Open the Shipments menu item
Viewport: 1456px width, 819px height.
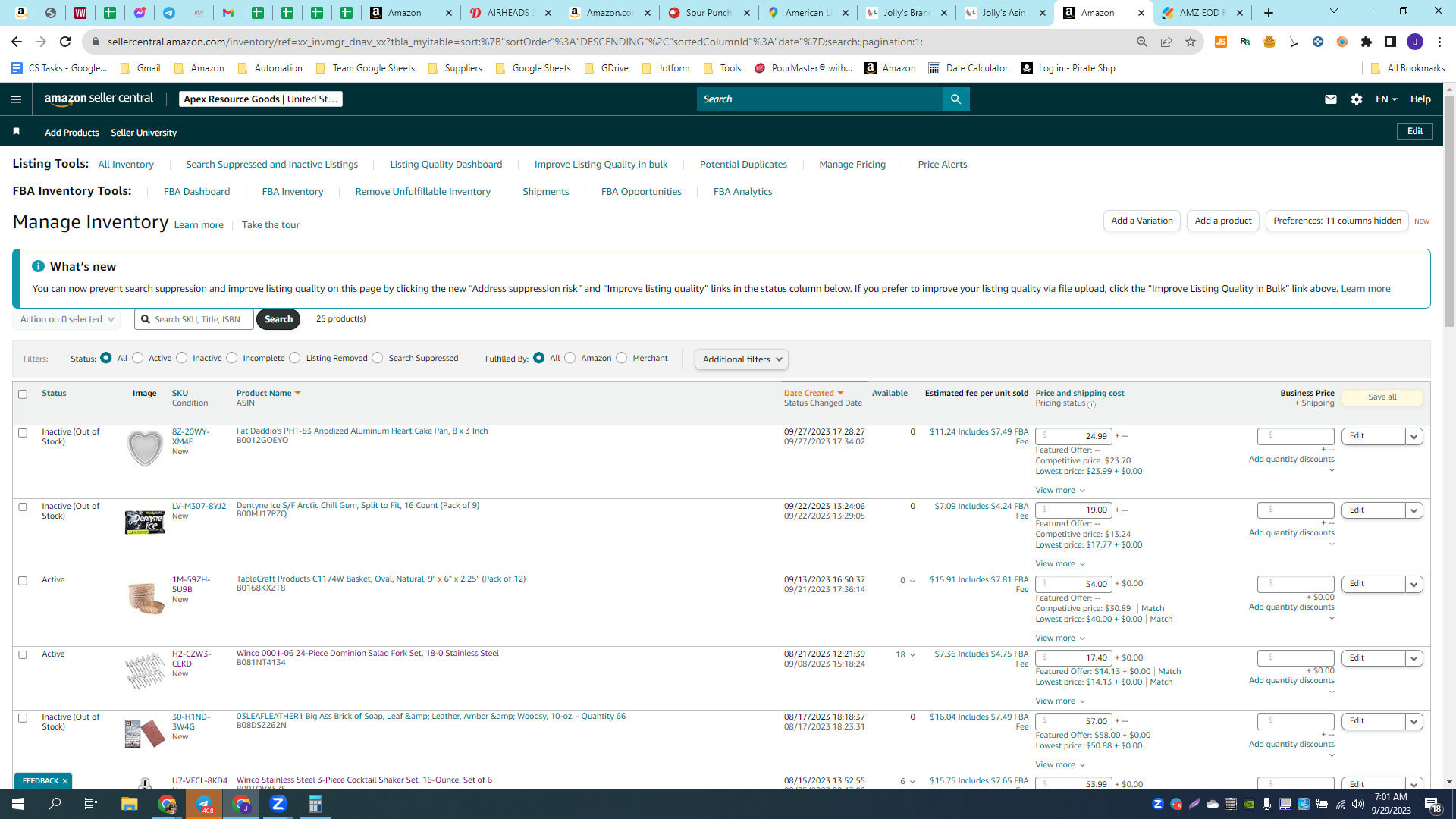point(546,192)
